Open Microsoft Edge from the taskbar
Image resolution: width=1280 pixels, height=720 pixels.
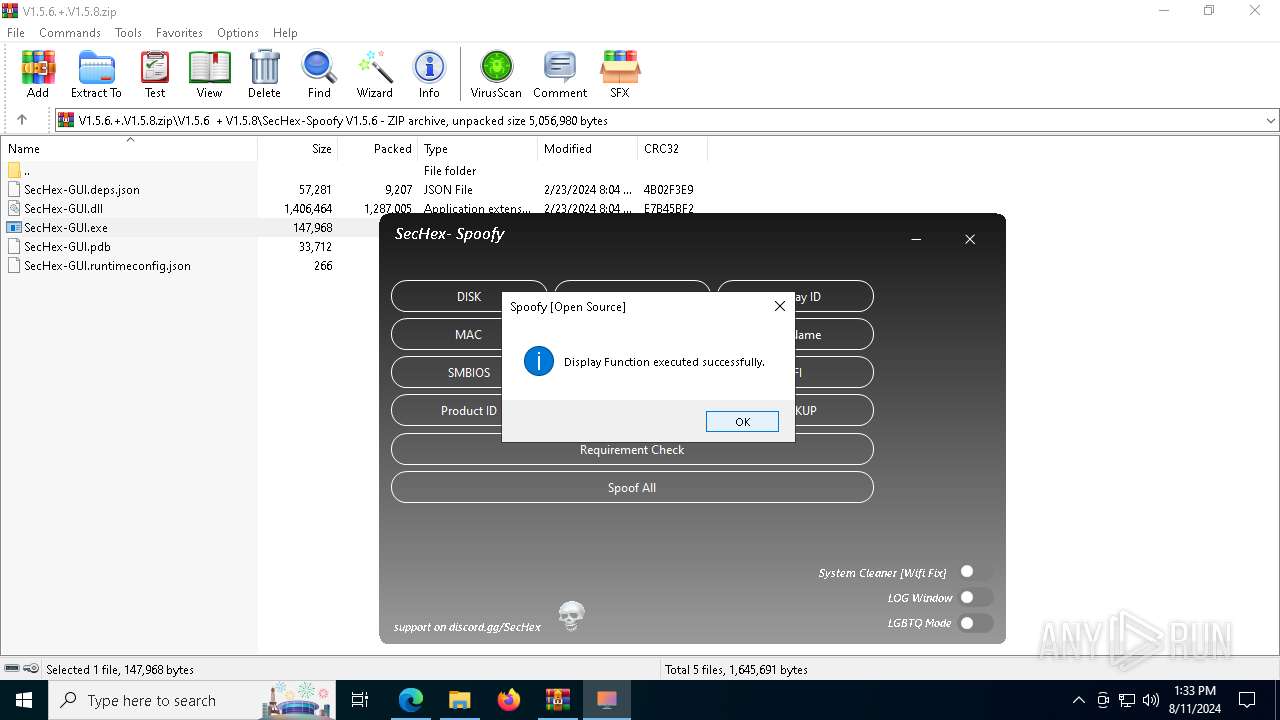[x=411, y=700]
